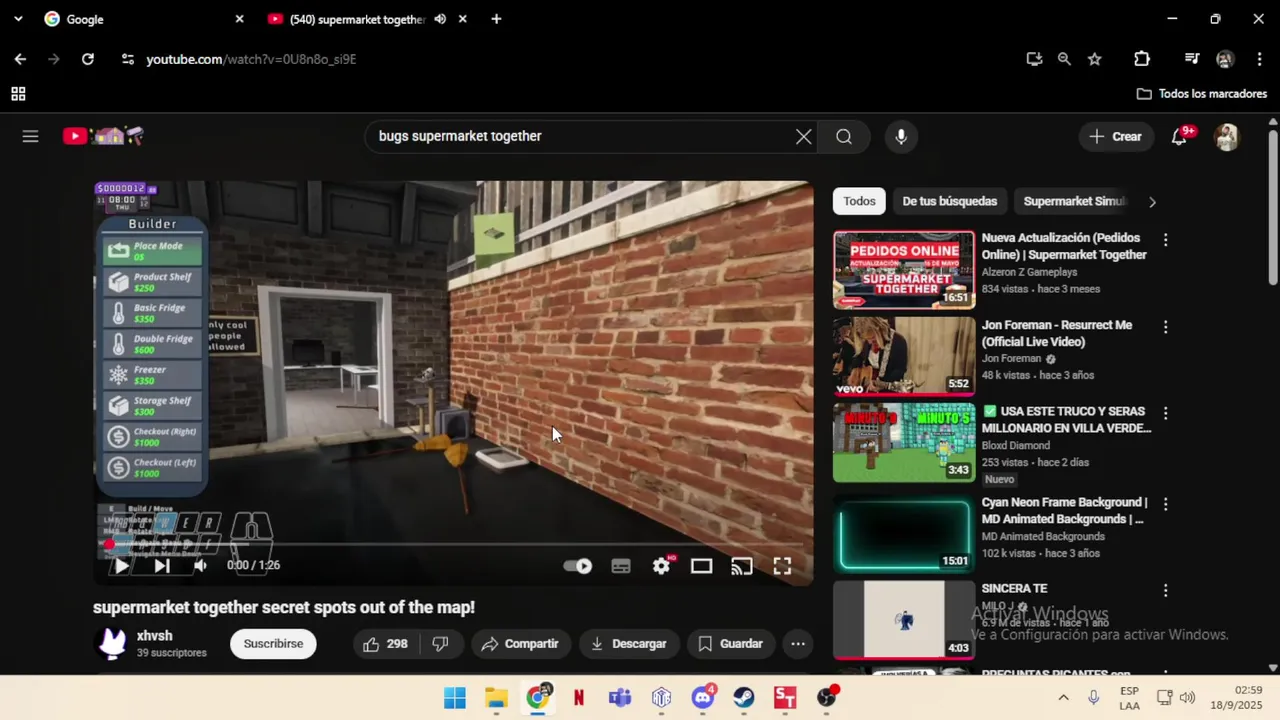Open Windows Start menu

455,697
